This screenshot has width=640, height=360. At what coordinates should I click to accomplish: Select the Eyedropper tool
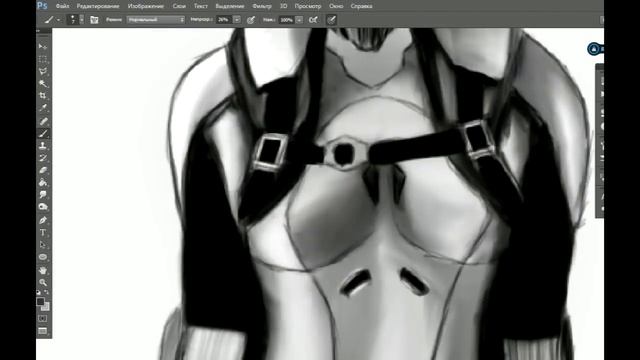[42, 108]
